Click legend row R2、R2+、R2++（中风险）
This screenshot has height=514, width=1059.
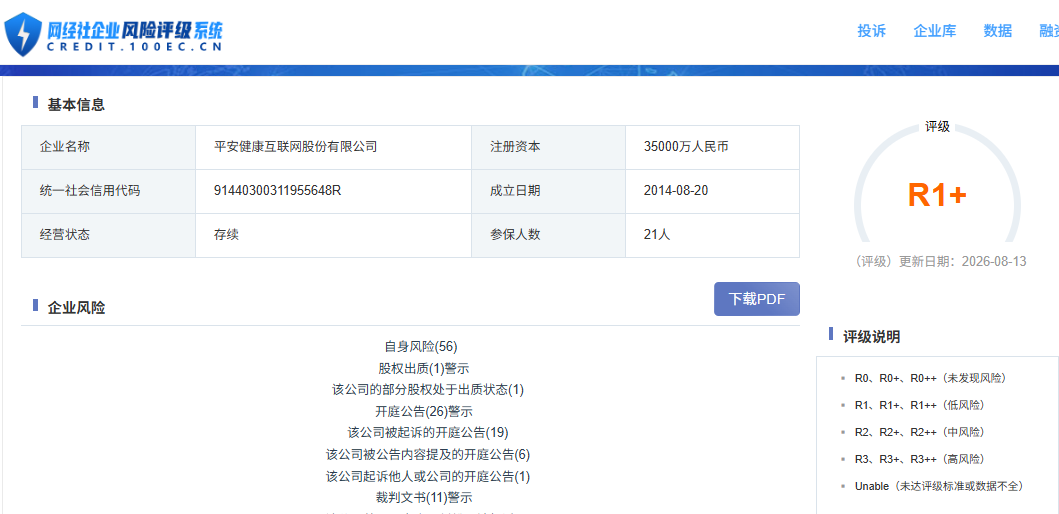point(919,432)
